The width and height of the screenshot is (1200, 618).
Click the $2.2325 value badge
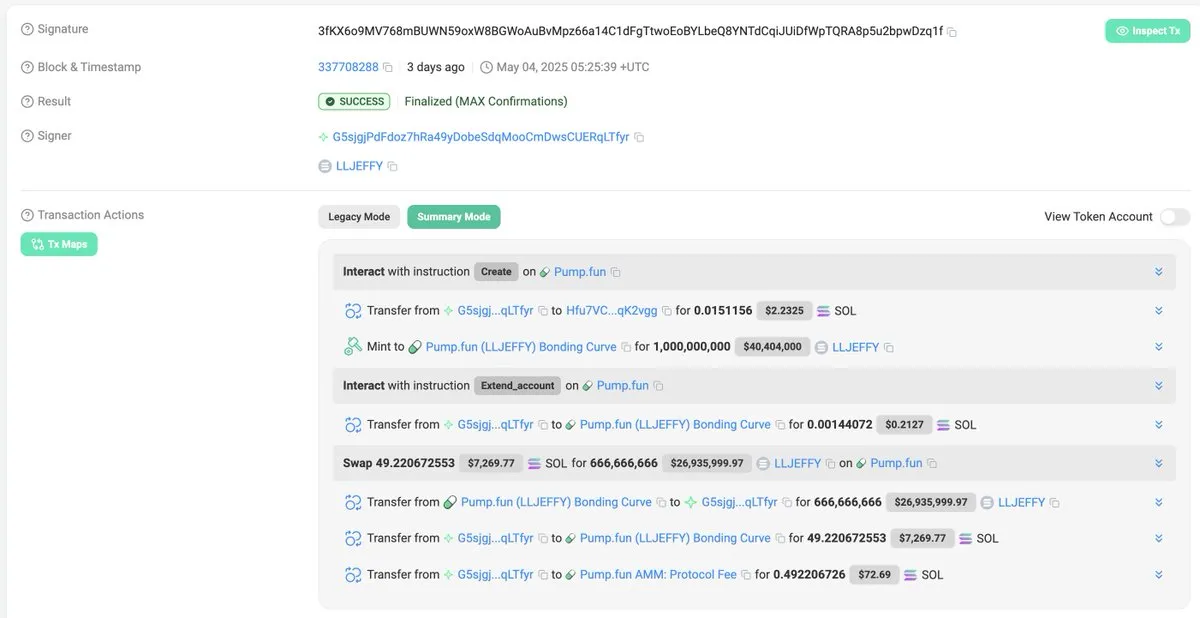coord(784,311)
